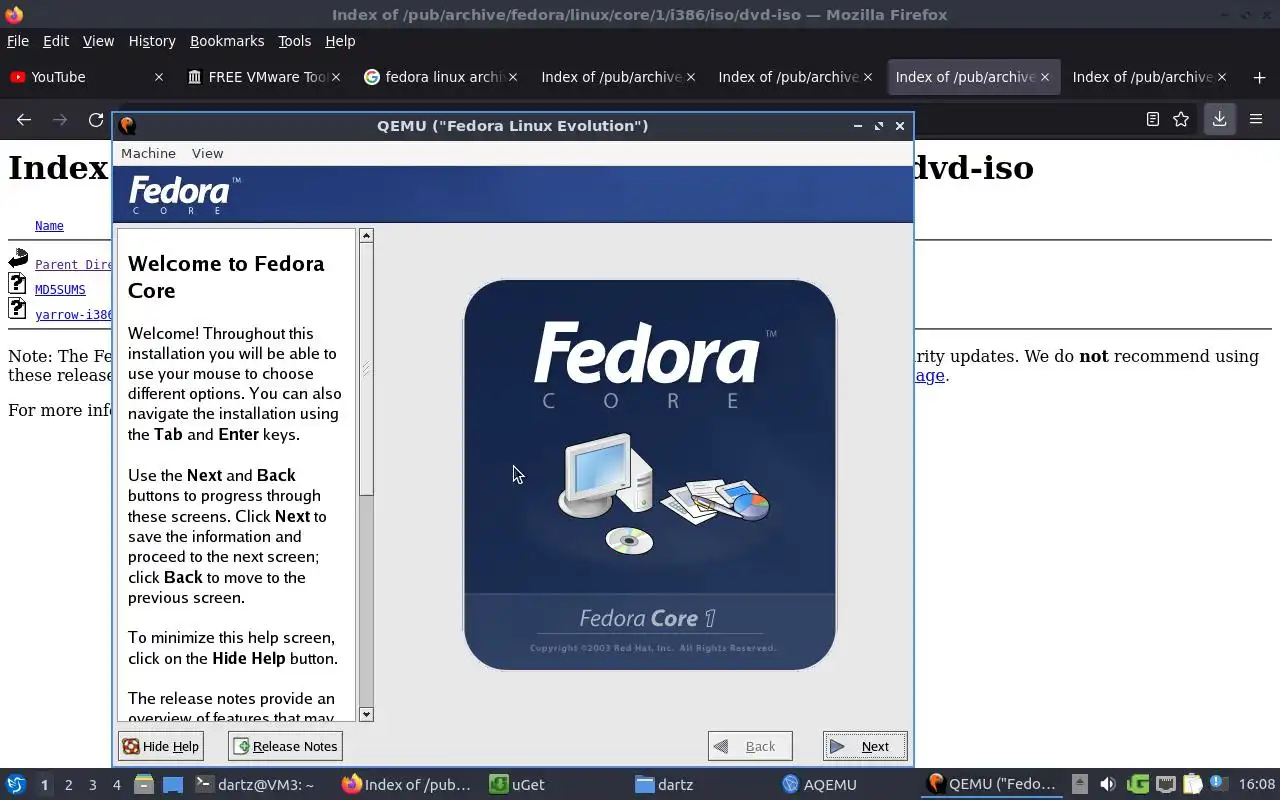Open the desktop start menu icon in taskbar
The image size is (1280, 800).
(16, 785)
